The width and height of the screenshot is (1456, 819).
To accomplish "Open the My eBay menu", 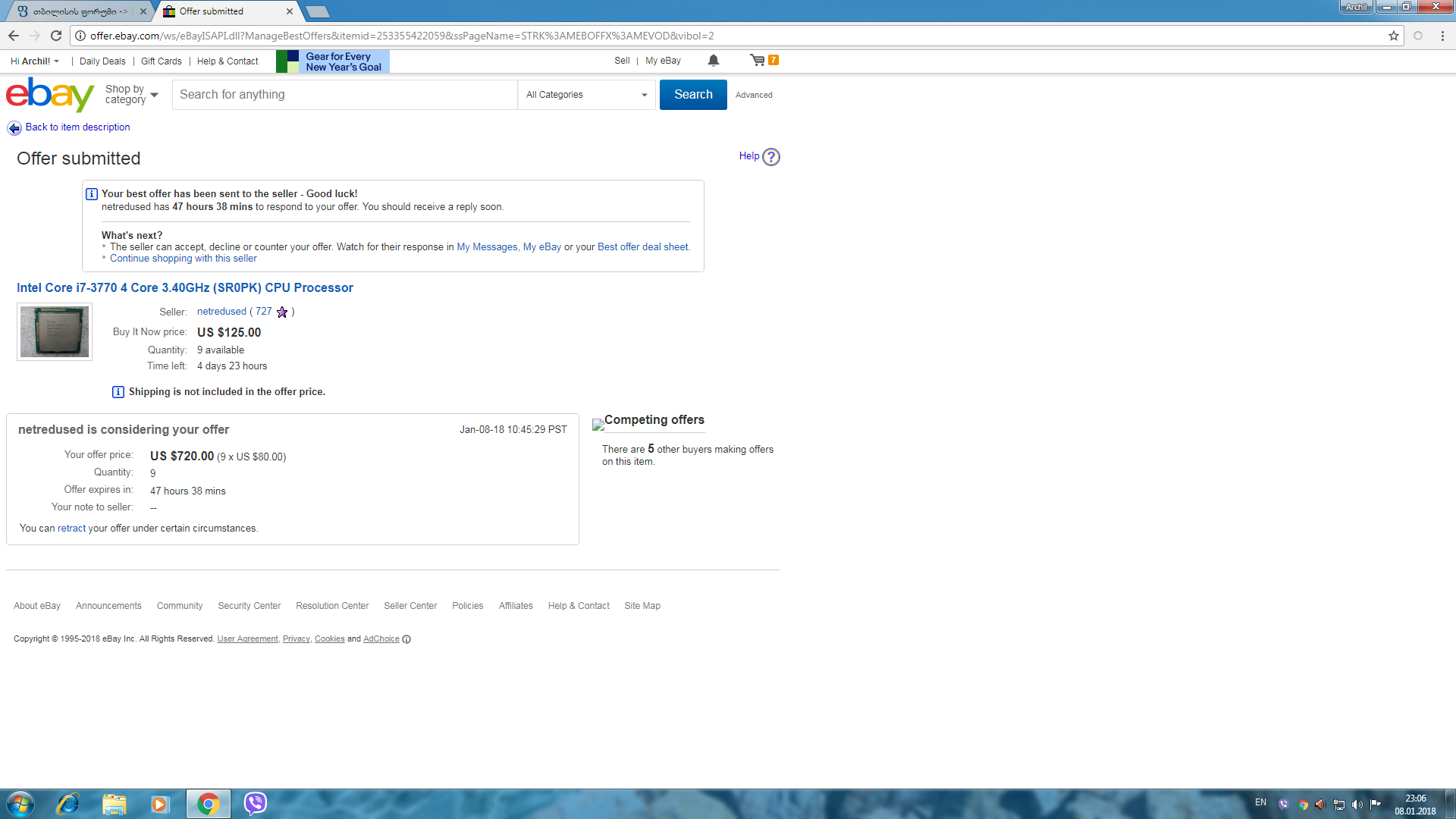I will 663,61.
